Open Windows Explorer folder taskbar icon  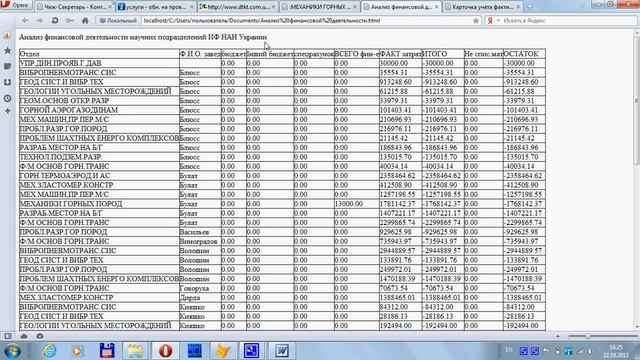136,351
